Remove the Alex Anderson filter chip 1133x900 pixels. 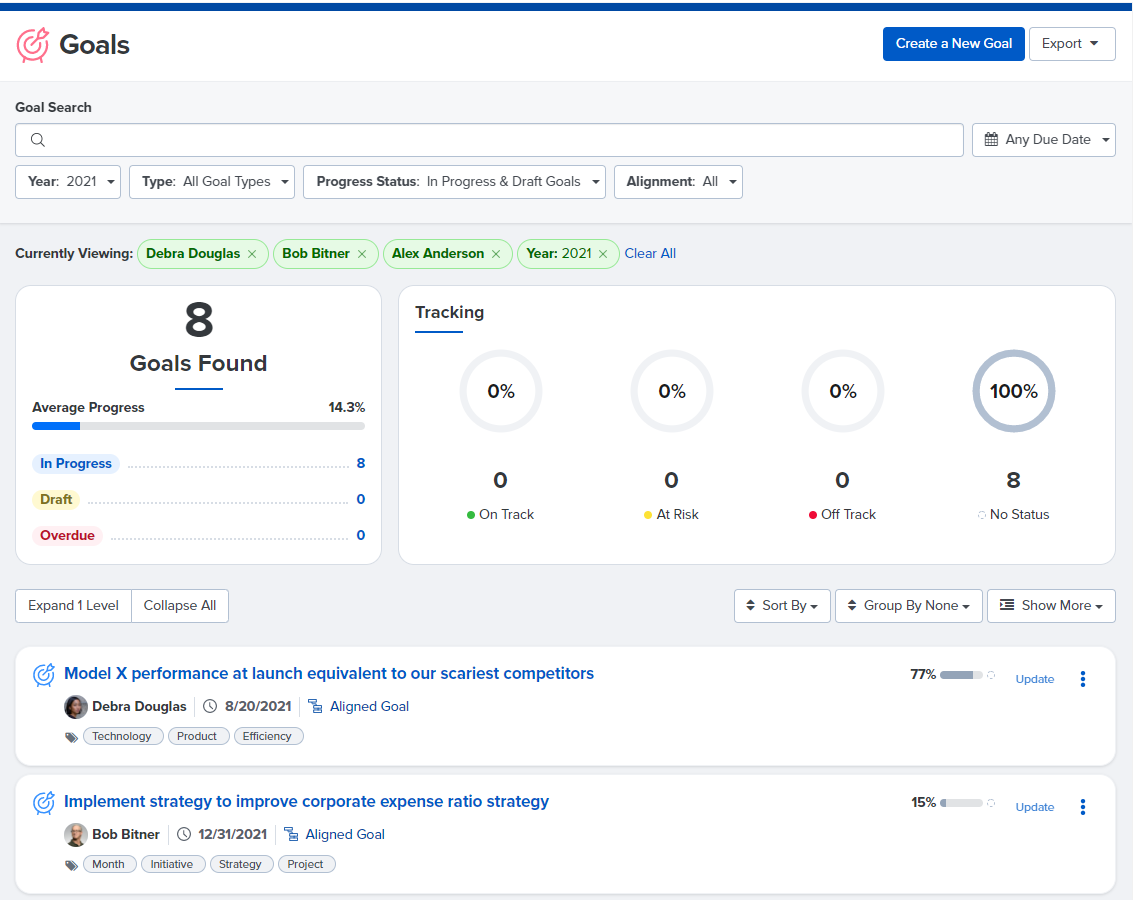coord(496,254)
